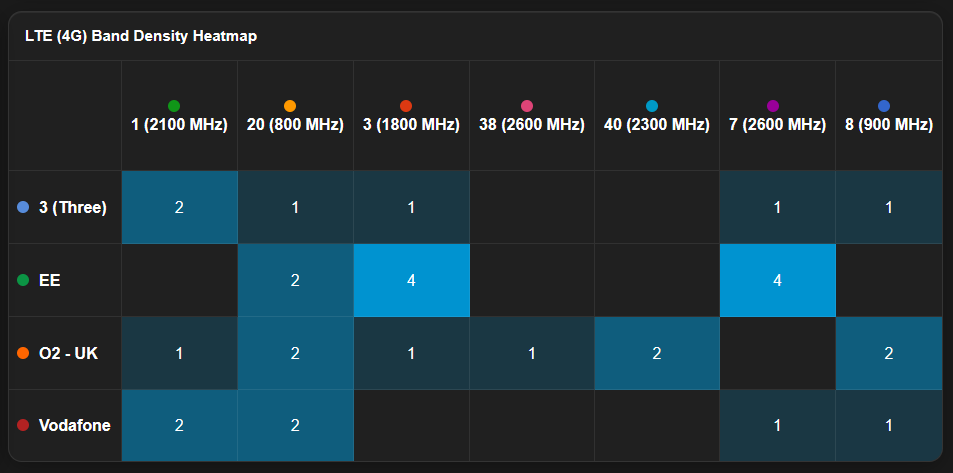
Task: Click Vodafone cell under 8 (900 MHz)
Action: (889, 425)
